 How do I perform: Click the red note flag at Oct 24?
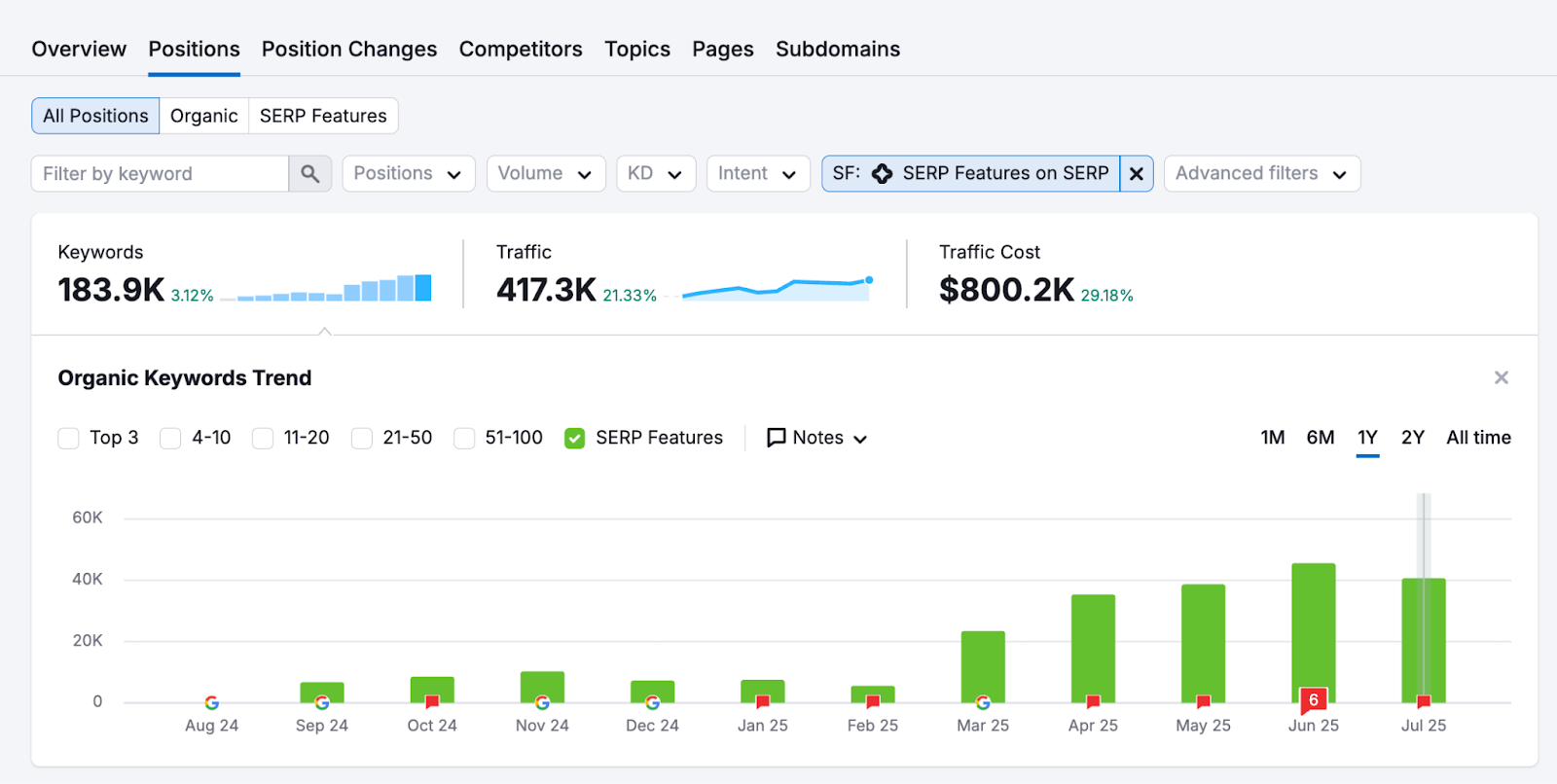(x=432, y=702)
